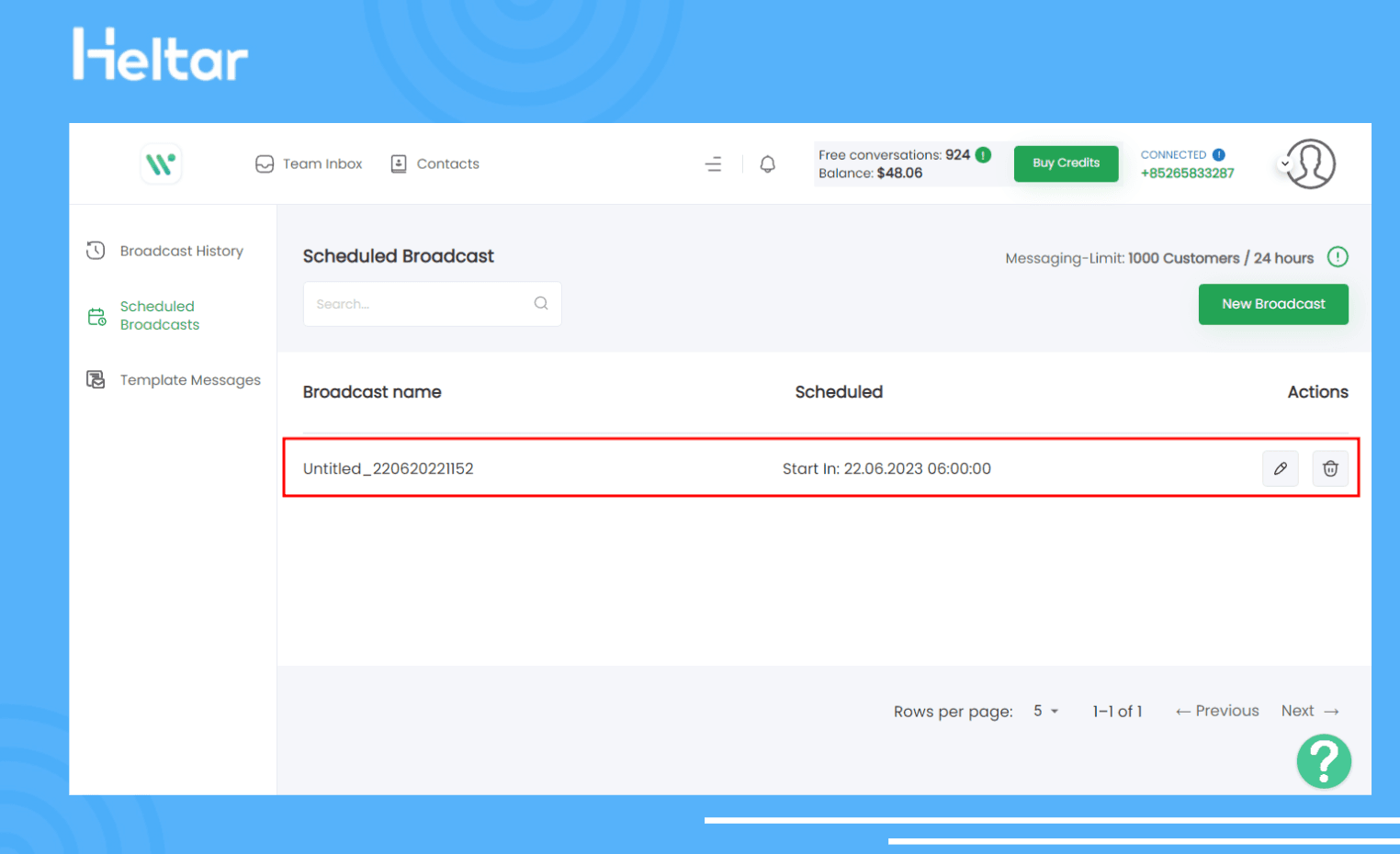Click the Balance $48.06 text

[x=870, y=173]
